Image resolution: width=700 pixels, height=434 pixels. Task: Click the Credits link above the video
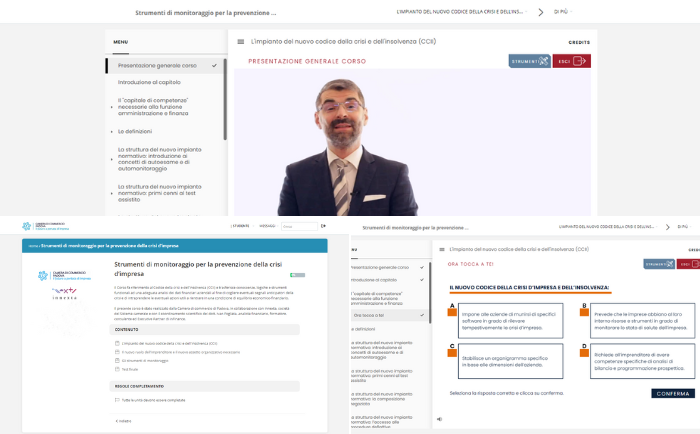tap(578, 43)
